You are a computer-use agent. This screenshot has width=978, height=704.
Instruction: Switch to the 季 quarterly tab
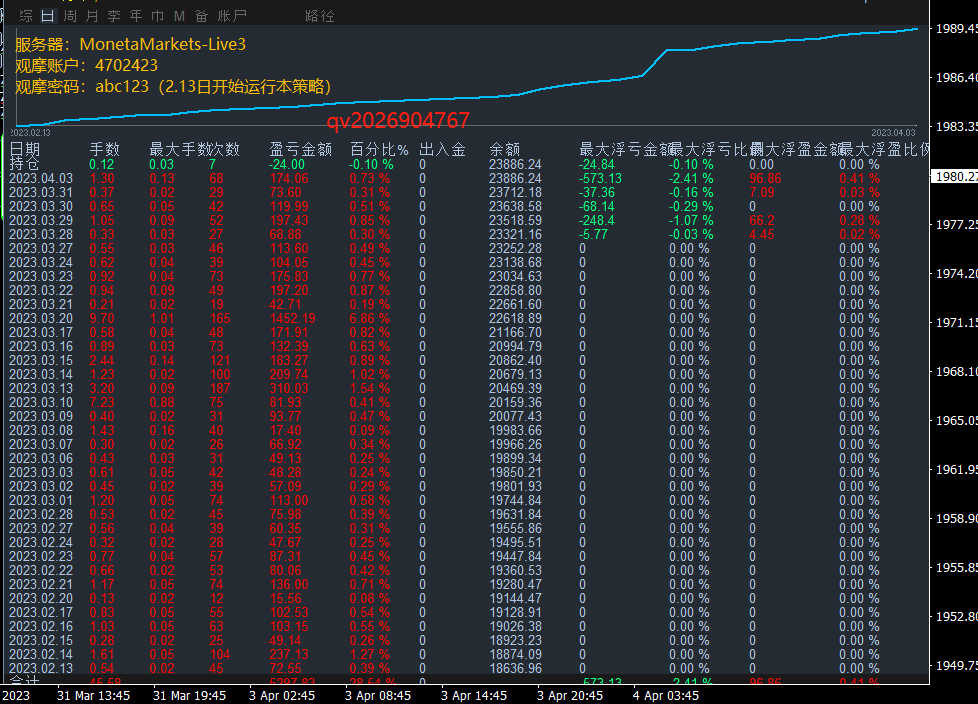tap(114, 16)
